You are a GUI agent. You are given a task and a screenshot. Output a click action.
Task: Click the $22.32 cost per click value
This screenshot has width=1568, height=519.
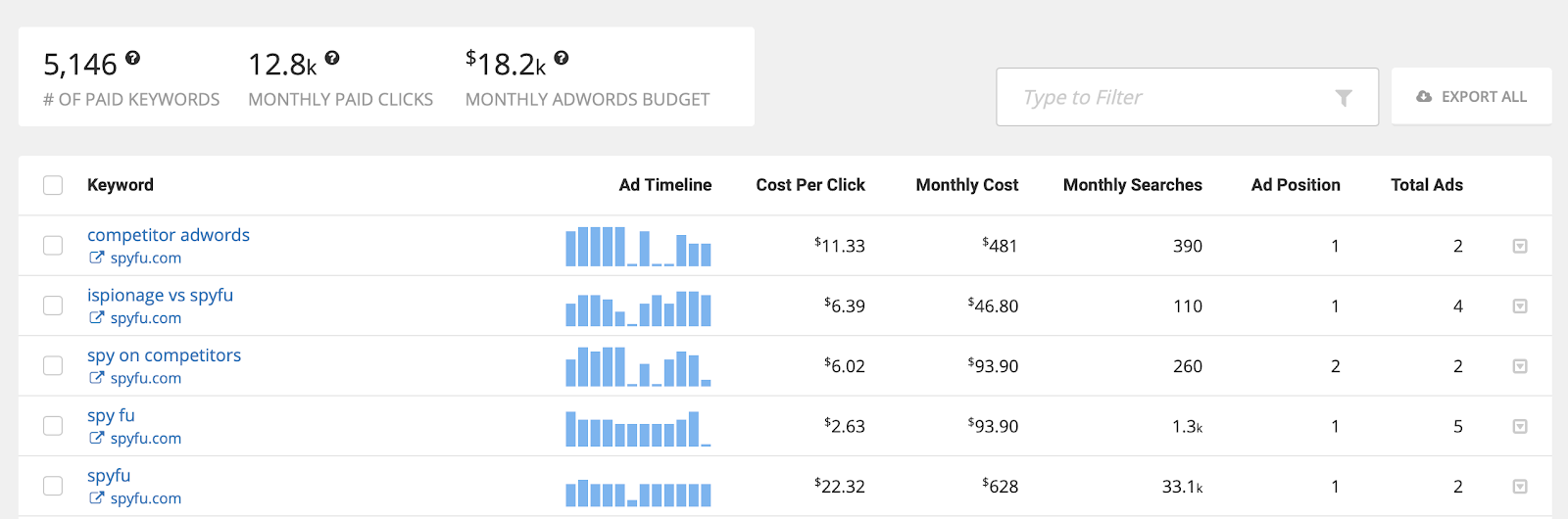pos(840,486)
